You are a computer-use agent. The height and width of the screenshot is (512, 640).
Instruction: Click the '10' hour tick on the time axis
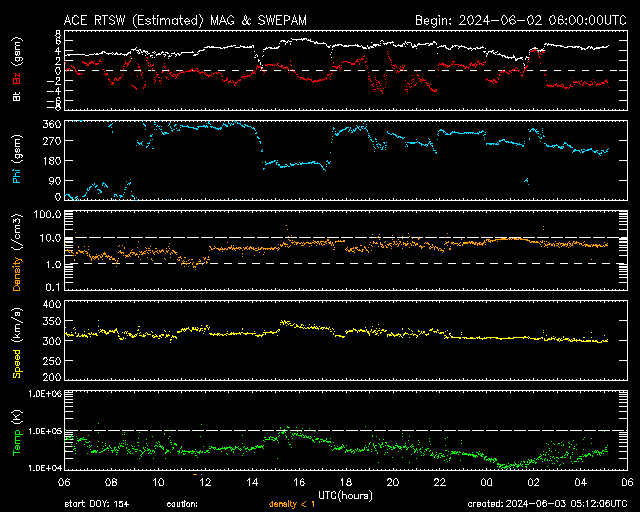click(158, 482)
